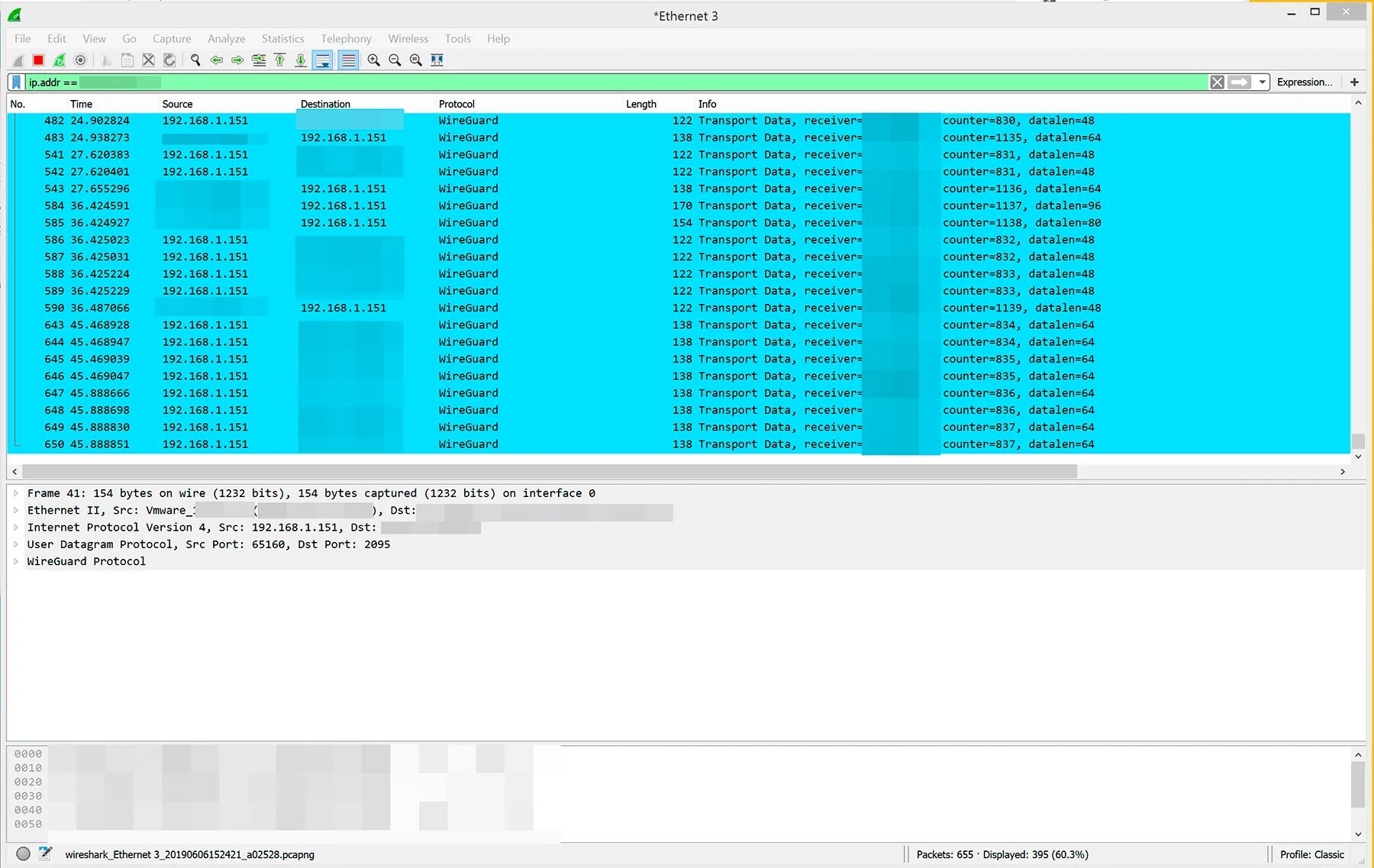The image size is (1374, 868).
Task: Close the capture file icon
Action: coord(149,60)
